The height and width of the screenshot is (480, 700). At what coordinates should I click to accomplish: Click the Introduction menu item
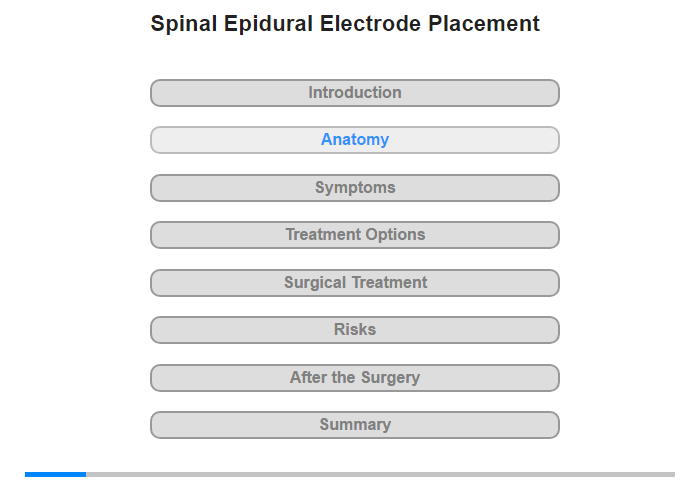coord(354,93)
